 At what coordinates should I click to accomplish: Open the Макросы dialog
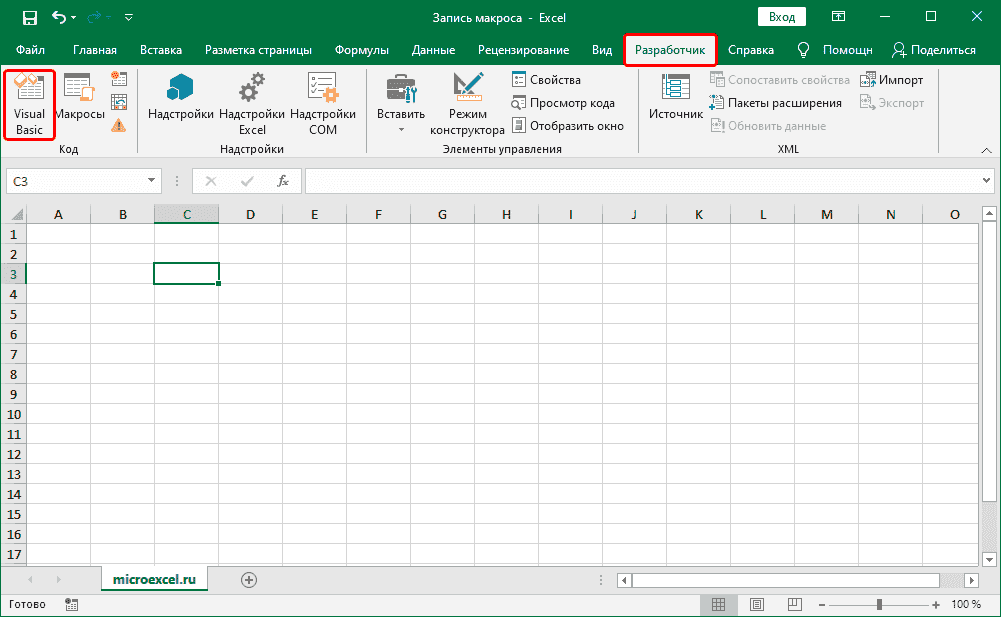80,104
